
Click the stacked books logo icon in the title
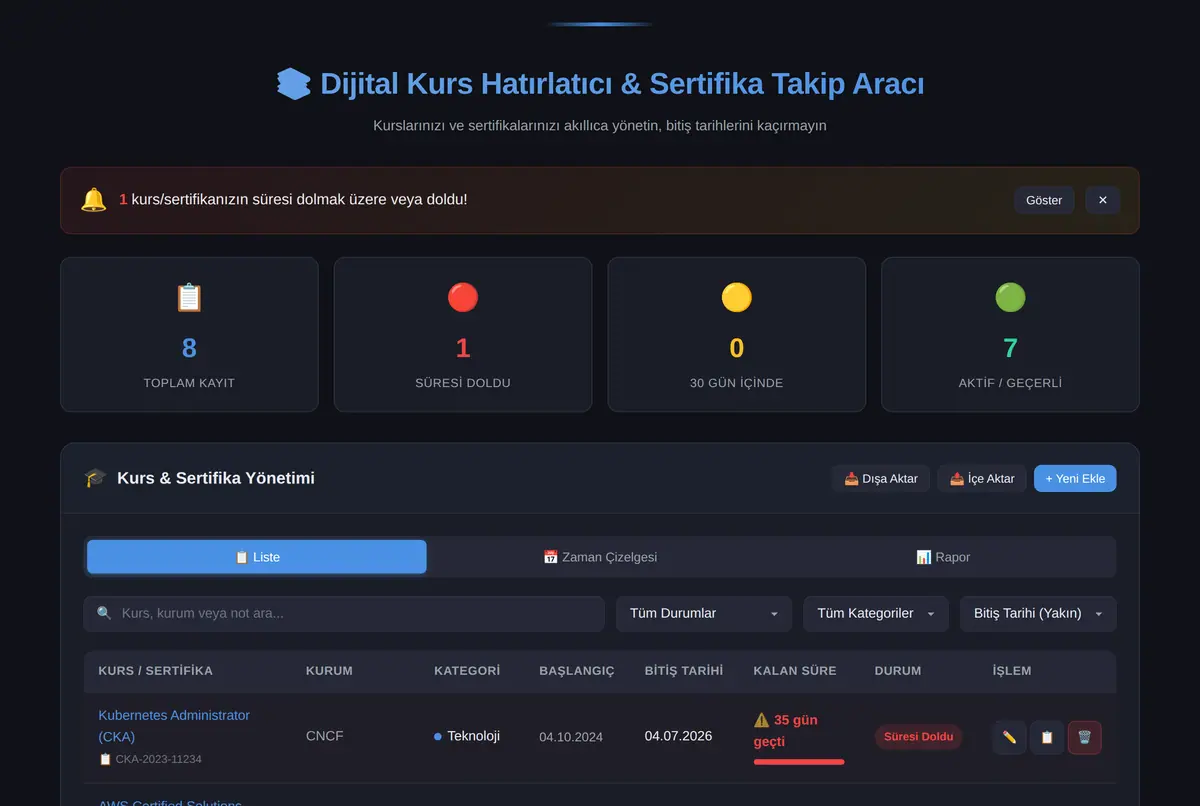click(x=294, y=84)
